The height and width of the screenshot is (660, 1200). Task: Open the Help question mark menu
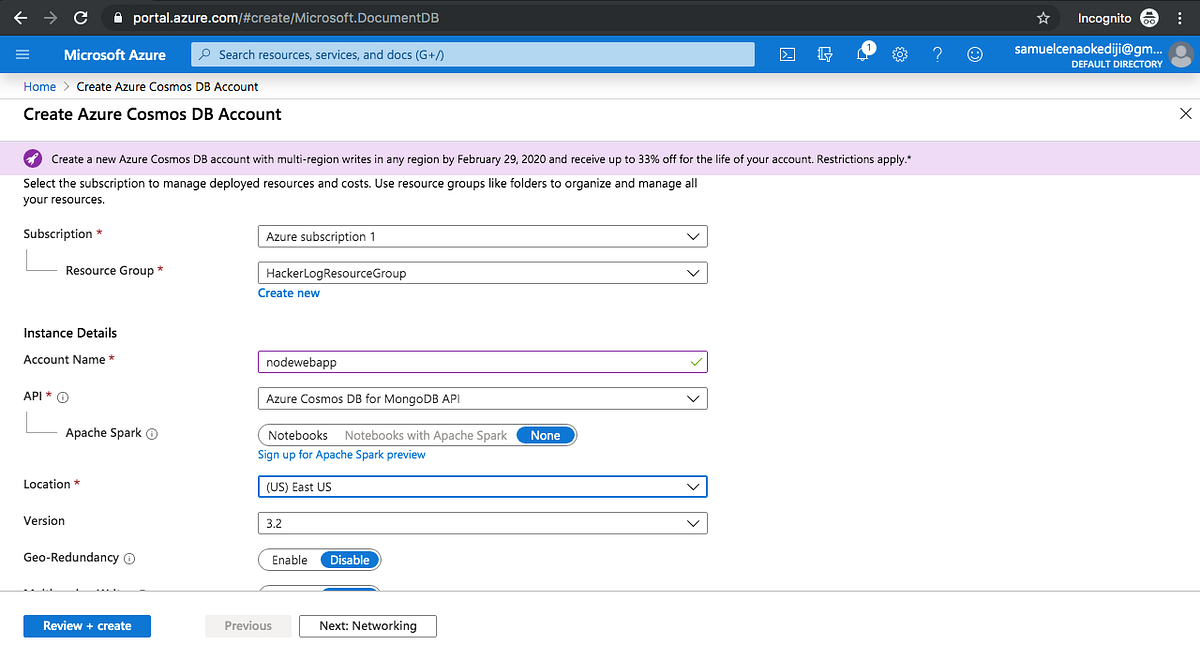click(937, 54)
